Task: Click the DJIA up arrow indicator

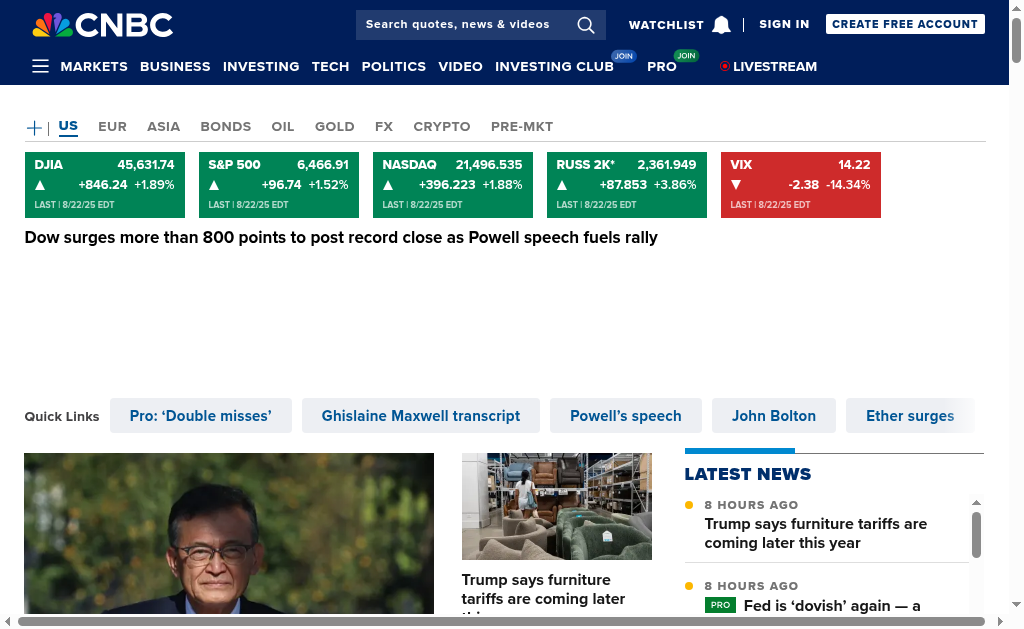Action: click(x=40, y=185)
